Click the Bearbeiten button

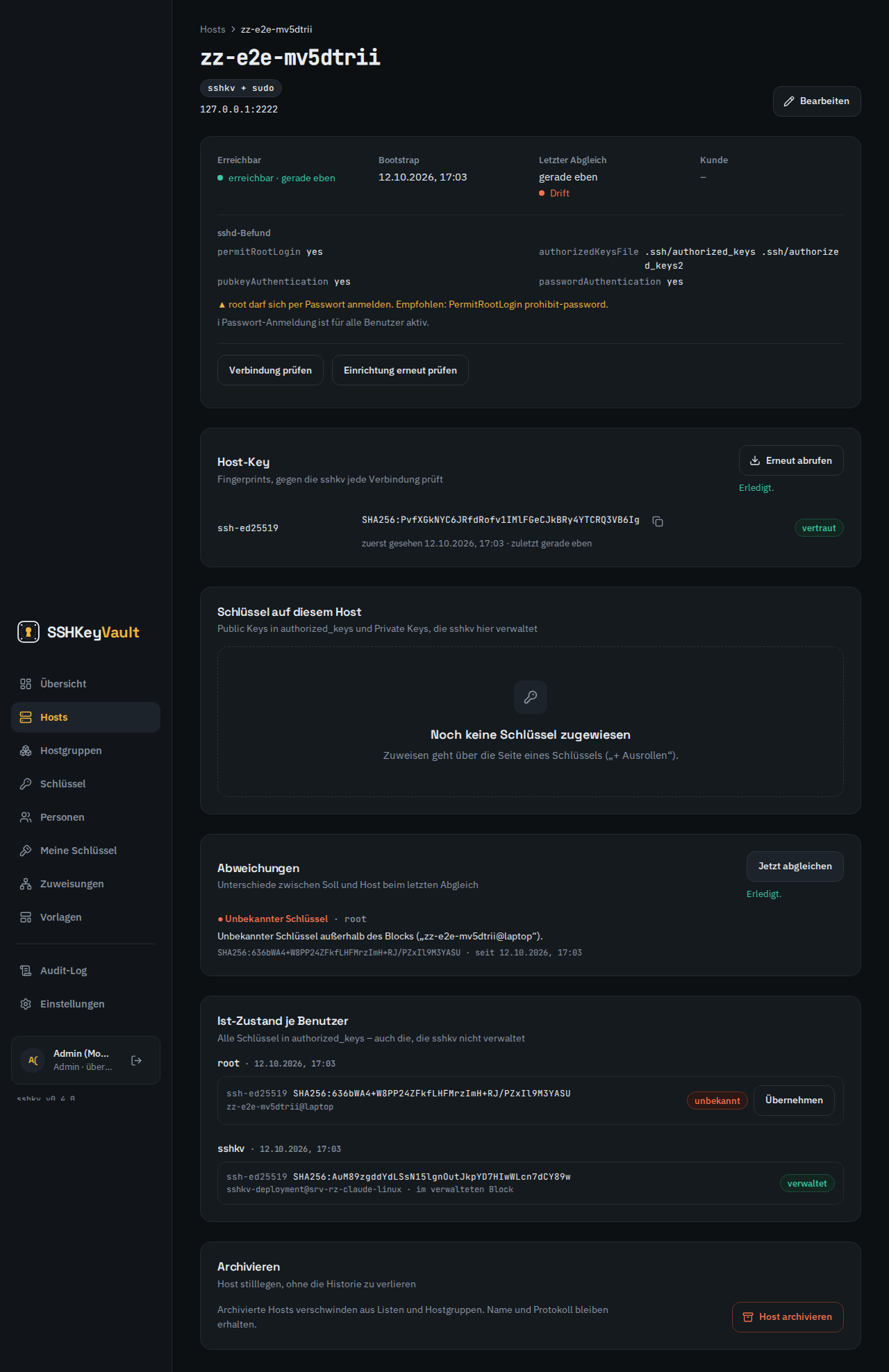817,101
